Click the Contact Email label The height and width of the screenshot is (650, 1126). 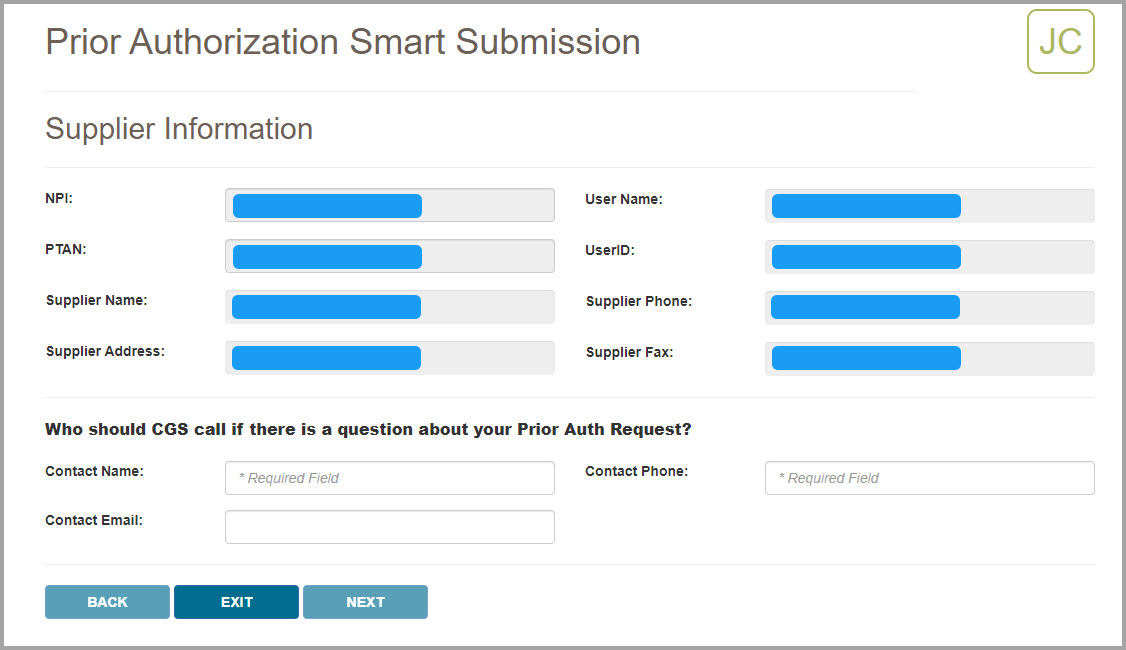point(94,520)
